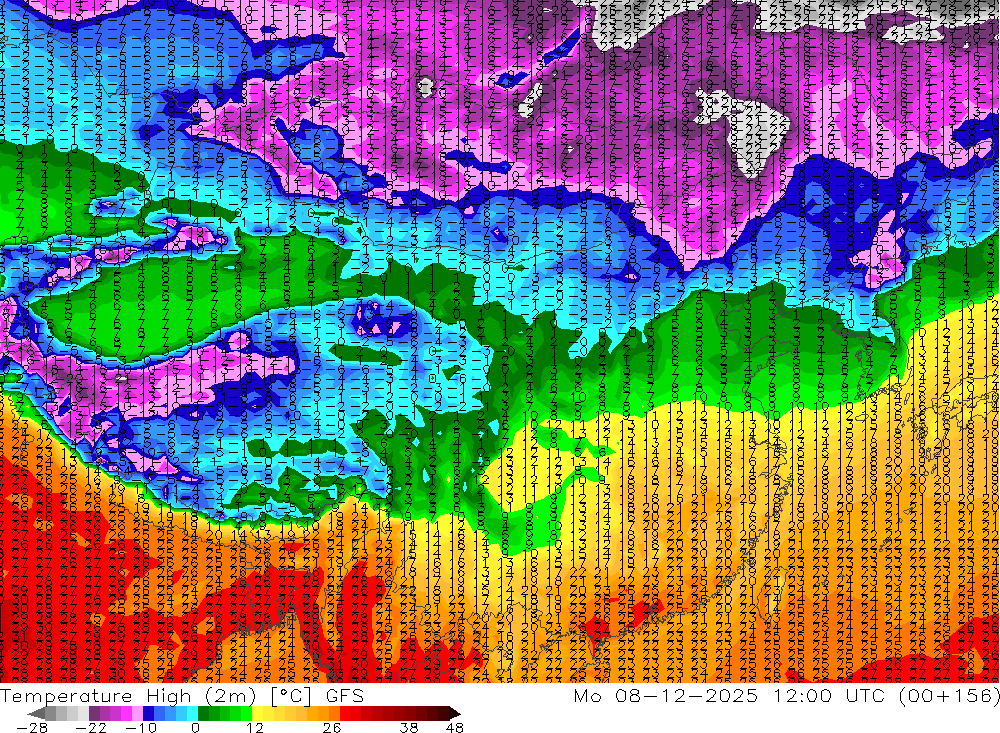Click the bright red swatch next to 26
The width and height of the screenshot is (1000, 733).
pos(345,713)
